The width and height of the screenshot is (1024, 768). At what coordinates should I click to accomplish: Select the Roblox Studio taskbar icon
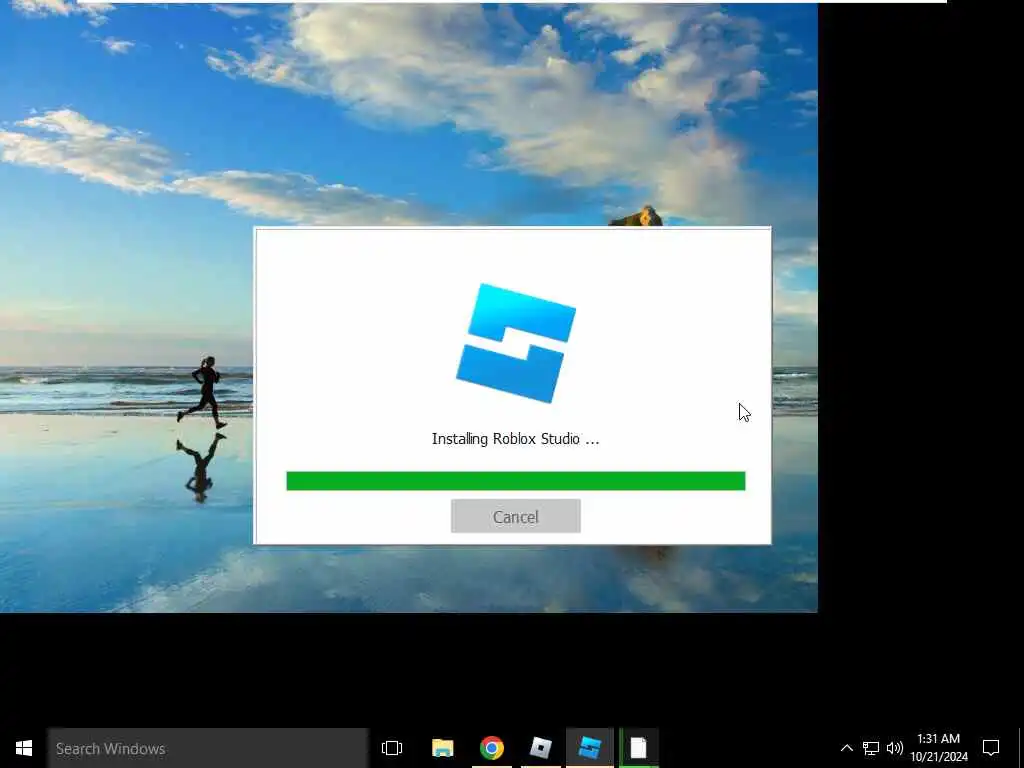point(590,748)
